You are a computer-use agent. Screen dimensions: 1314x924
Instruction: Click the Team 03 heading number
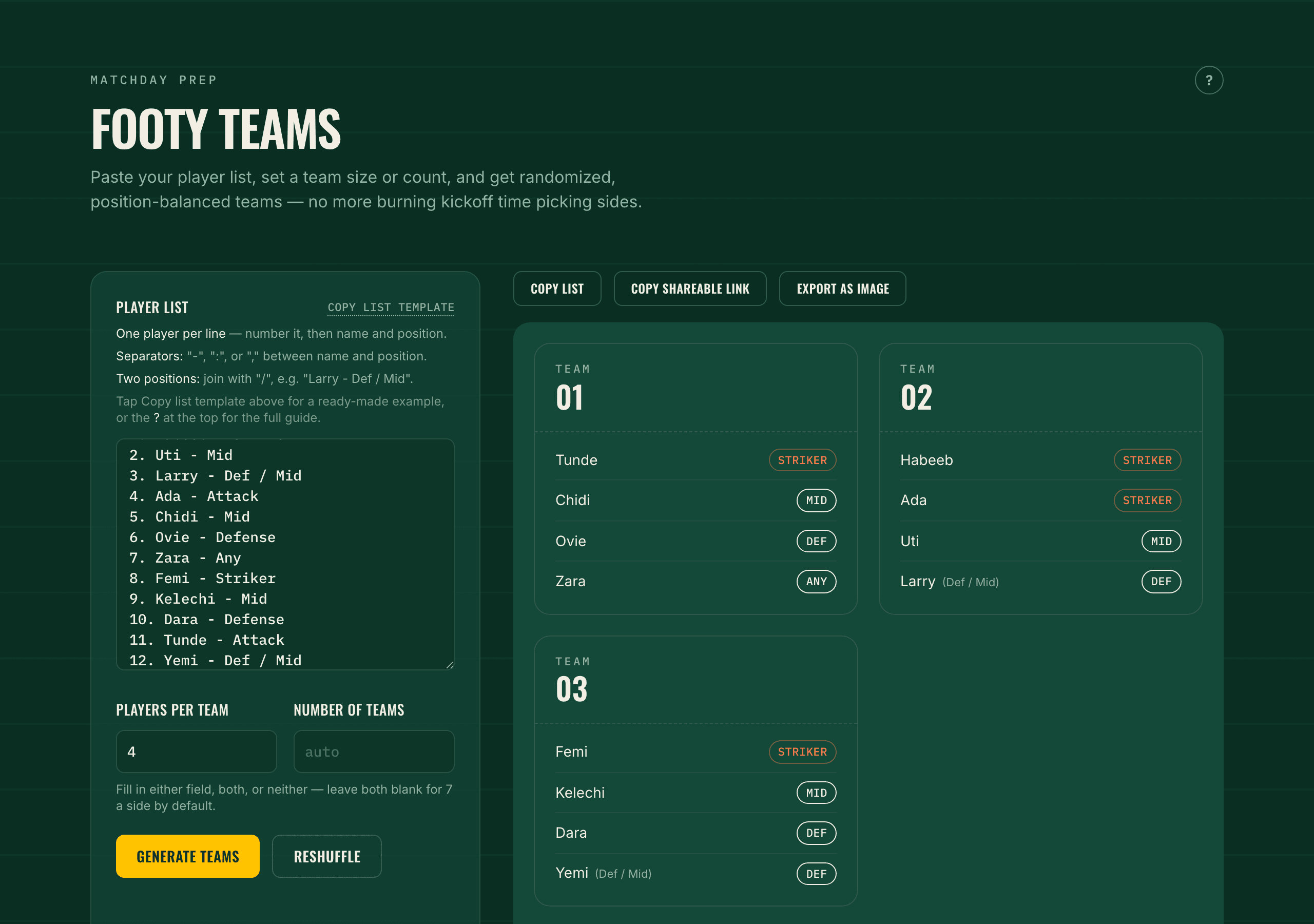pos(571,689)
